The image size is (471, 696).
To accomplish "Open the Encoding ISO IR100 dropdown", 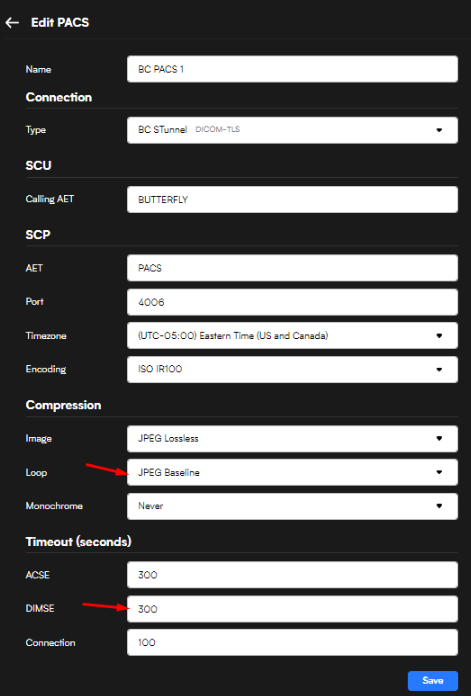I will pos(292,369).
